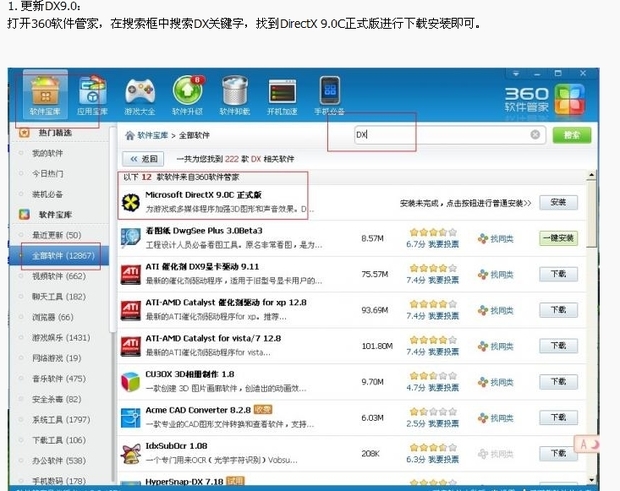The width and height of the screenshot is (620, 491).
Task: Click the ATI 催化剂 DX9 driver icon
Action: click(x=131, y=274)
